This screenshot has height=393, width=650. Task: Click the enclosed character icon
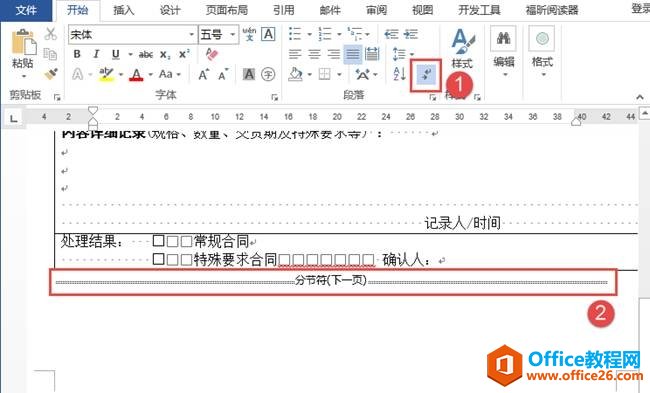coord(268,74)
